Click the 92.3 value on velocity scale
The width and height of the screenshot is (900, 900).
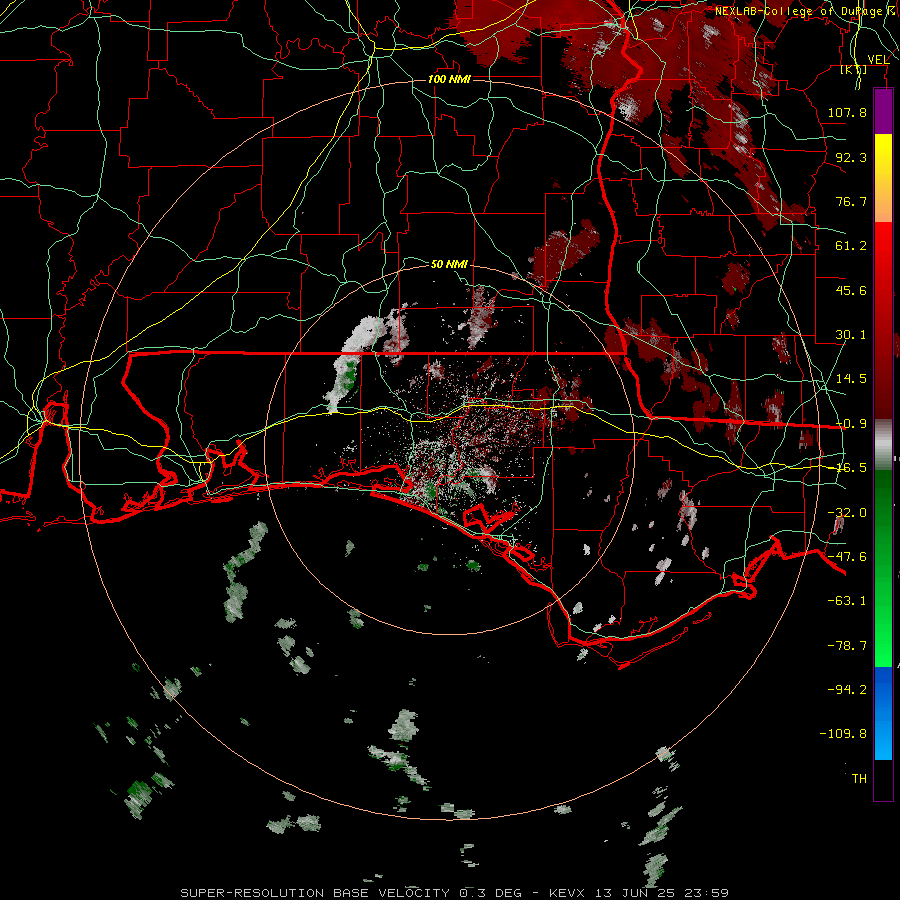click(x=851, y=157)
